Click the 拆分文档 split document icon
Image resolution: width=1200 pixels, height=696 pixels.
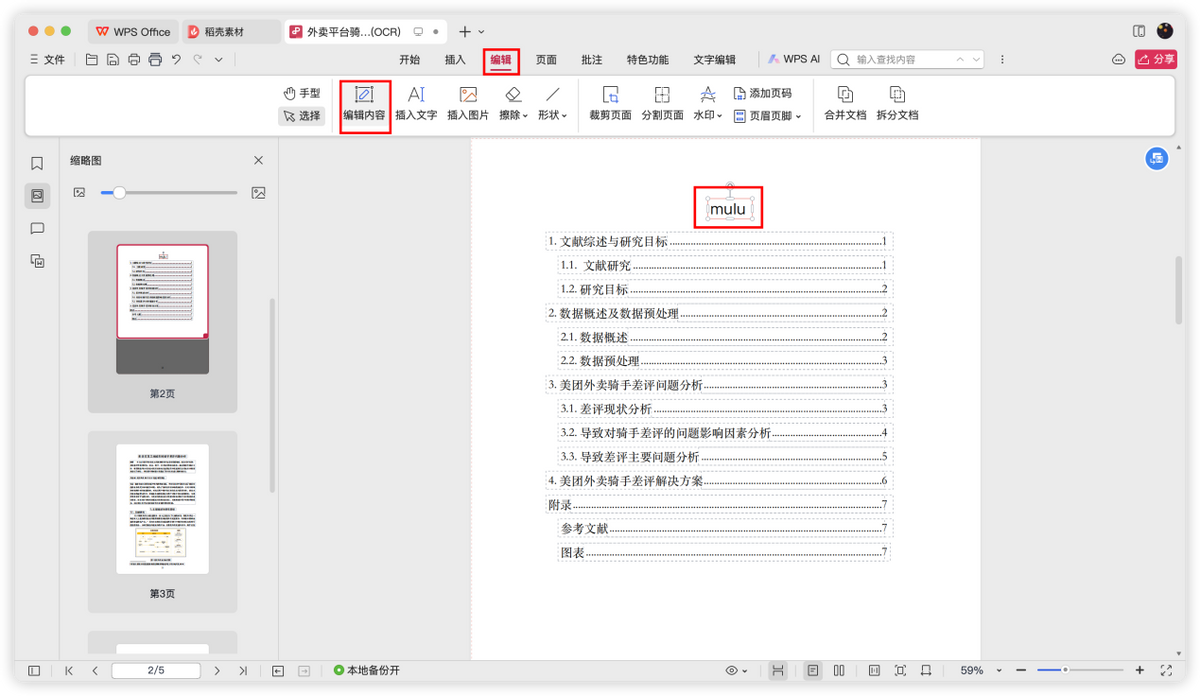(x=897, y=105)
